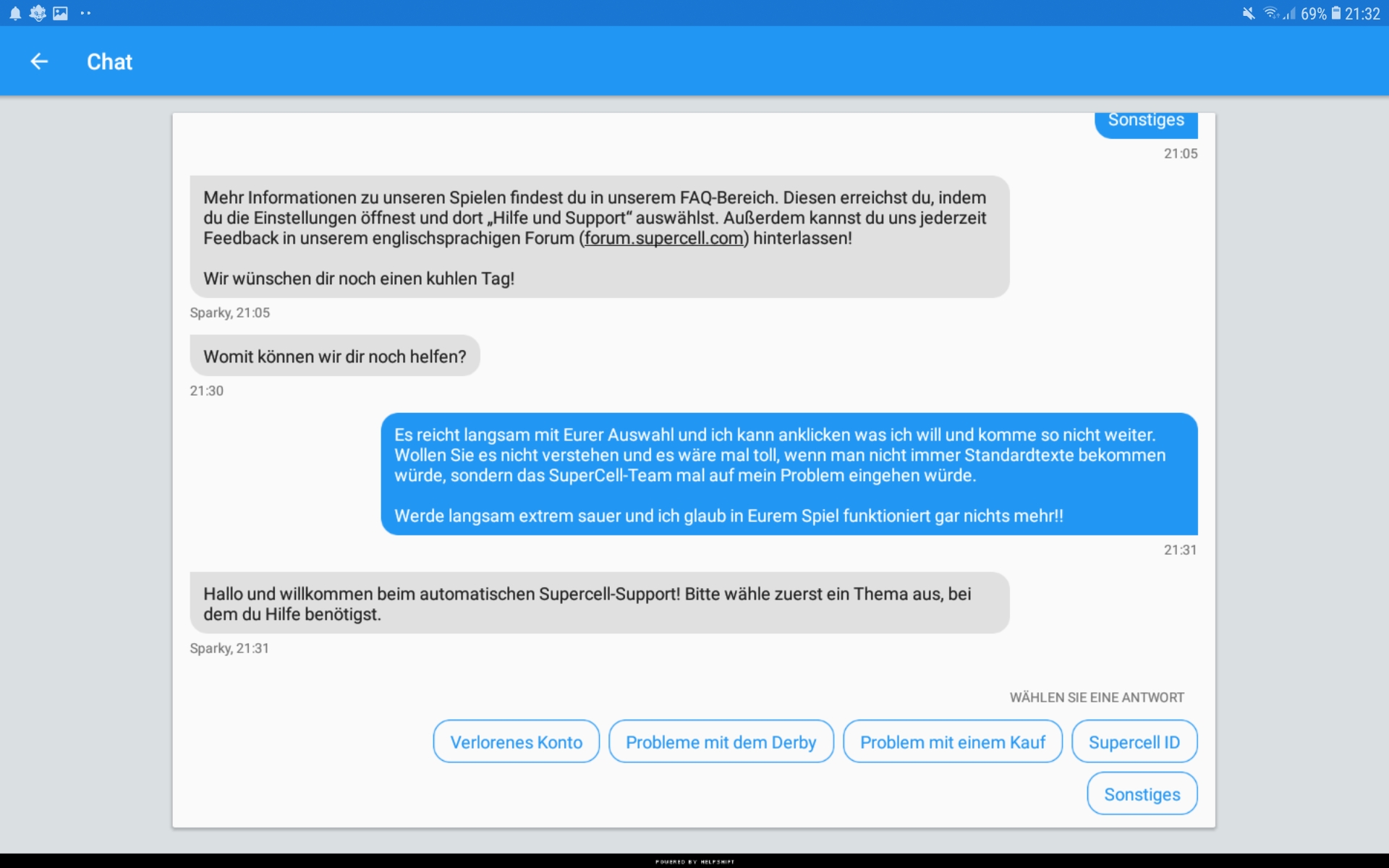This screenshot has width=1389, height=868.
Task: Open the notification bell in status bar
Action: (x=15, y=13)
